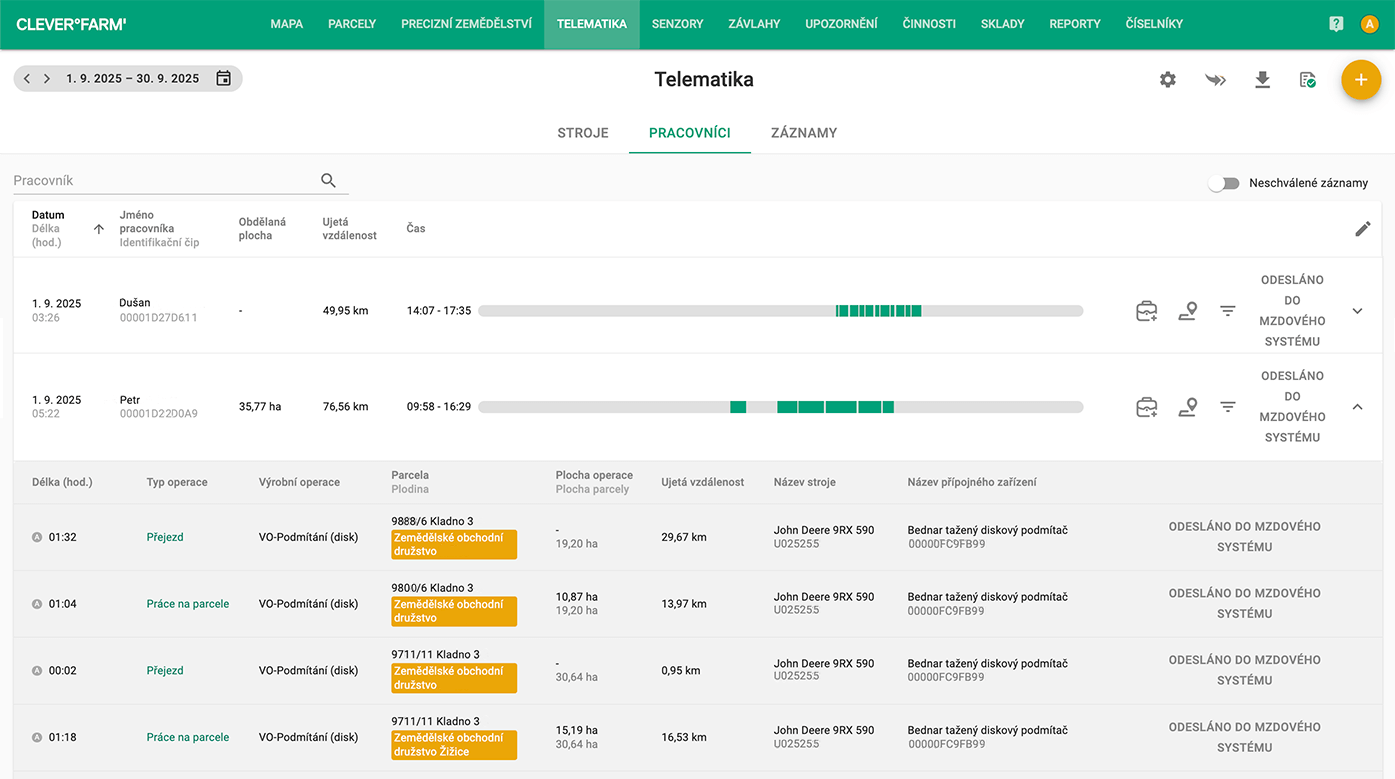Expand Dušan's record with the chevron
The width and height of the screenshot is (1395, 779).
pos(1357,311)
